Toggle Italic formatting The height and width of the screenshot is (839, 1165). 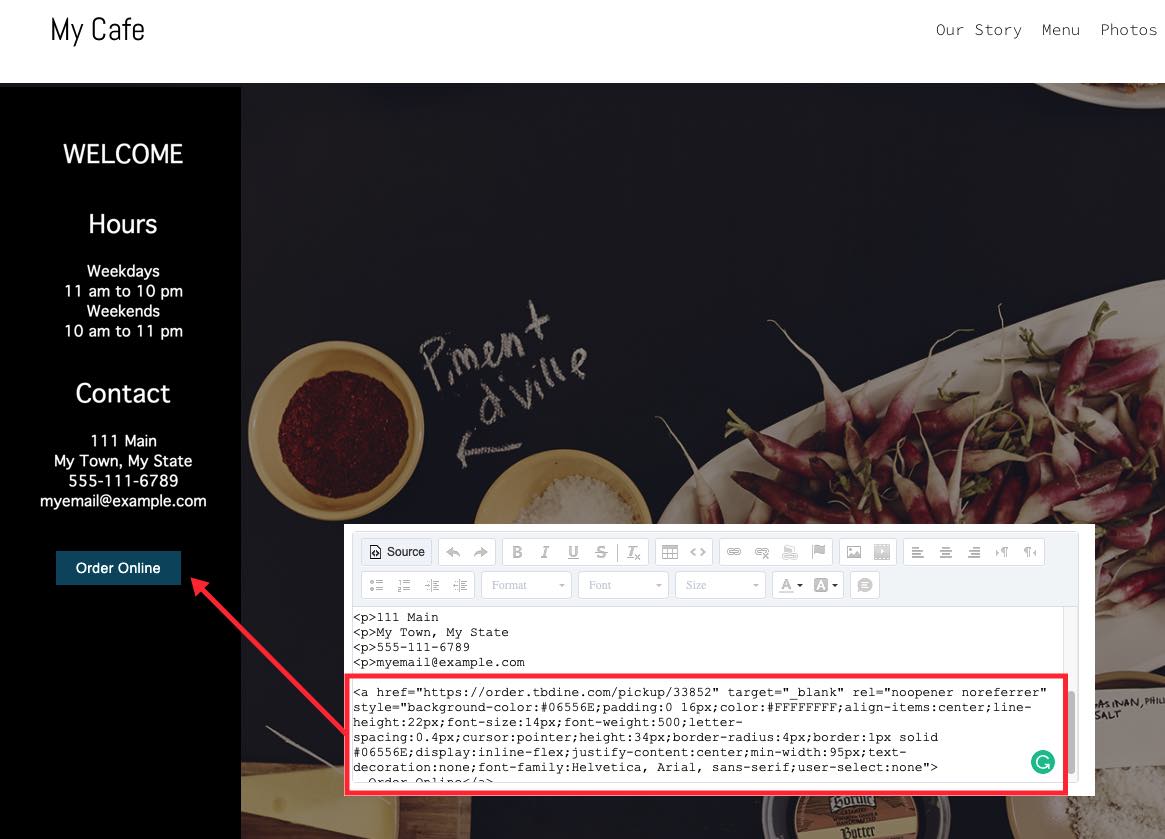(x=545, y=551)
